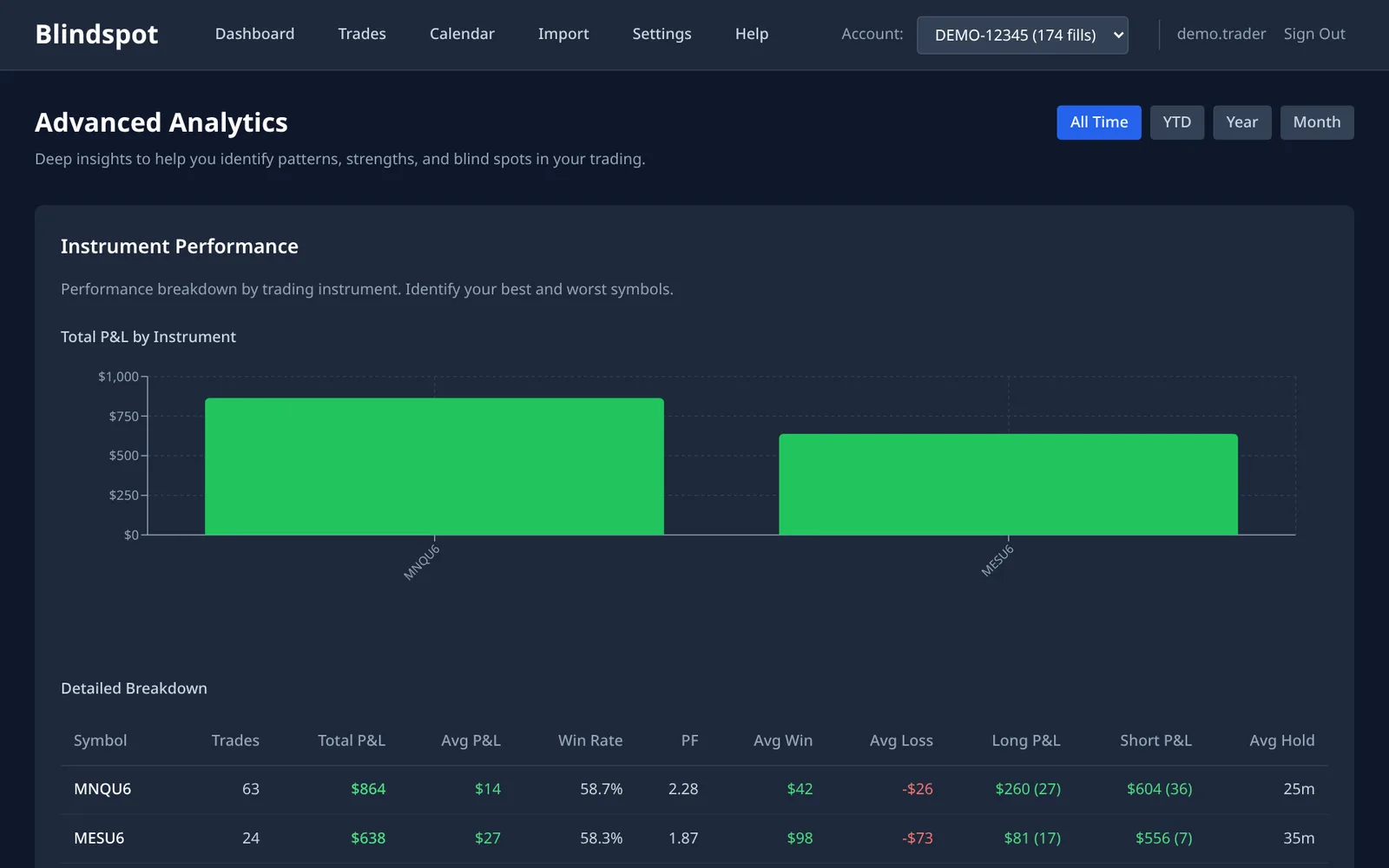This screenshot has width=1389, height=868.
Task: Click the Short P&L column header
Action: (1155, 740)
